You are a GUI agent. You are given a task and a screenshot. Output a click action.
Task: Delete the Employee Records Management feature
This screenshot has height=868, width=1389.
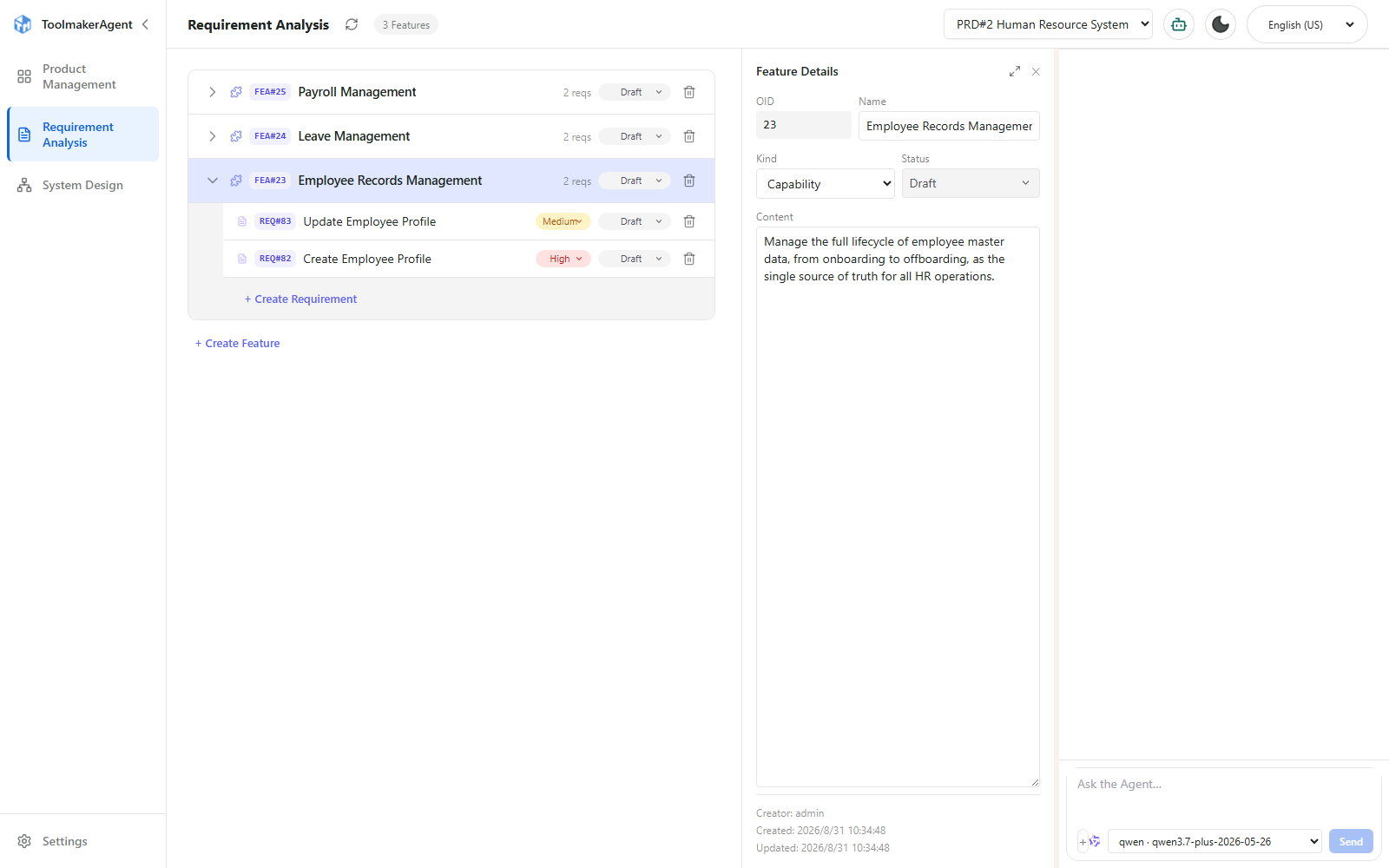pos(689,181)
